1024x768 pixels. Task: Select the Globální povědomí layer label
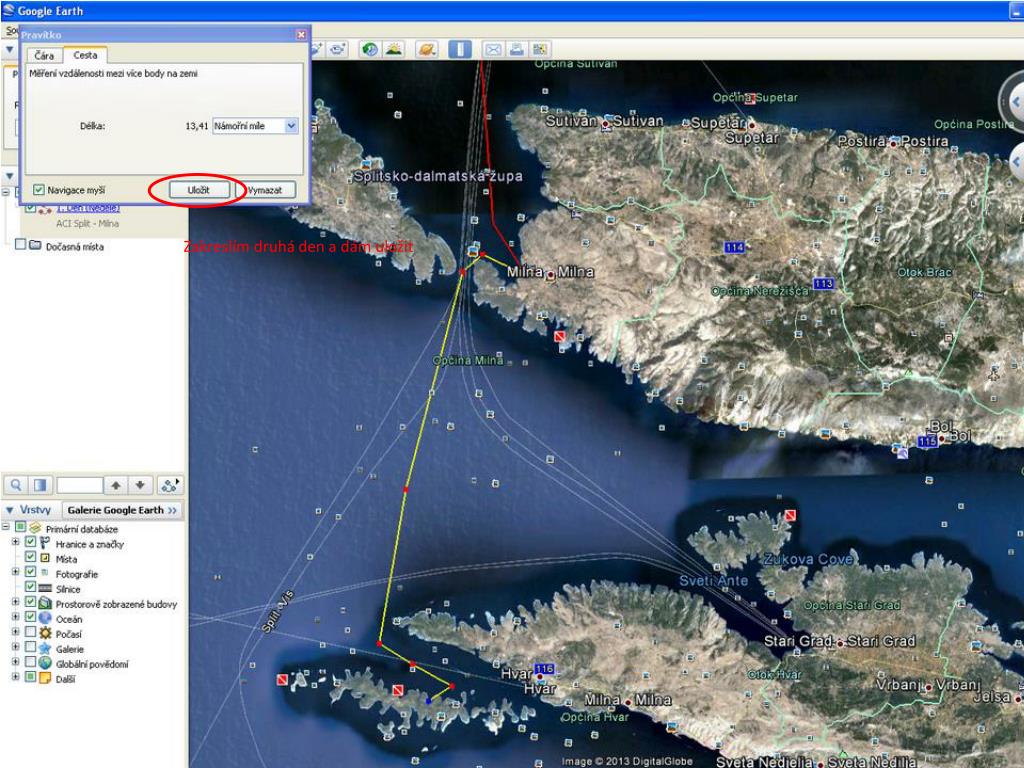pos(92,664)
